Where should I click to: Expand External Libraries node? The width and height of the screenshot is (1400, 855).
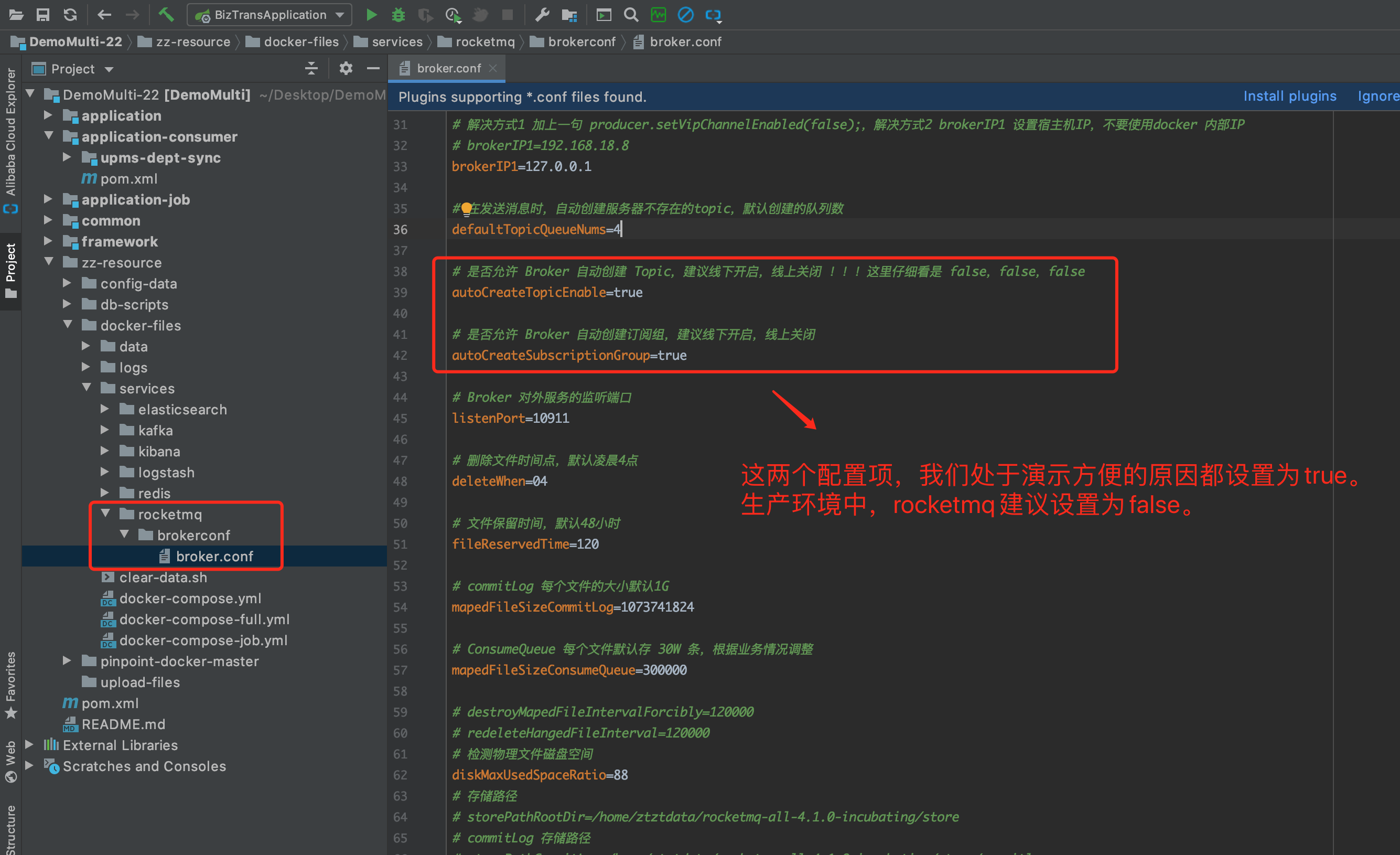coord(29,744)
